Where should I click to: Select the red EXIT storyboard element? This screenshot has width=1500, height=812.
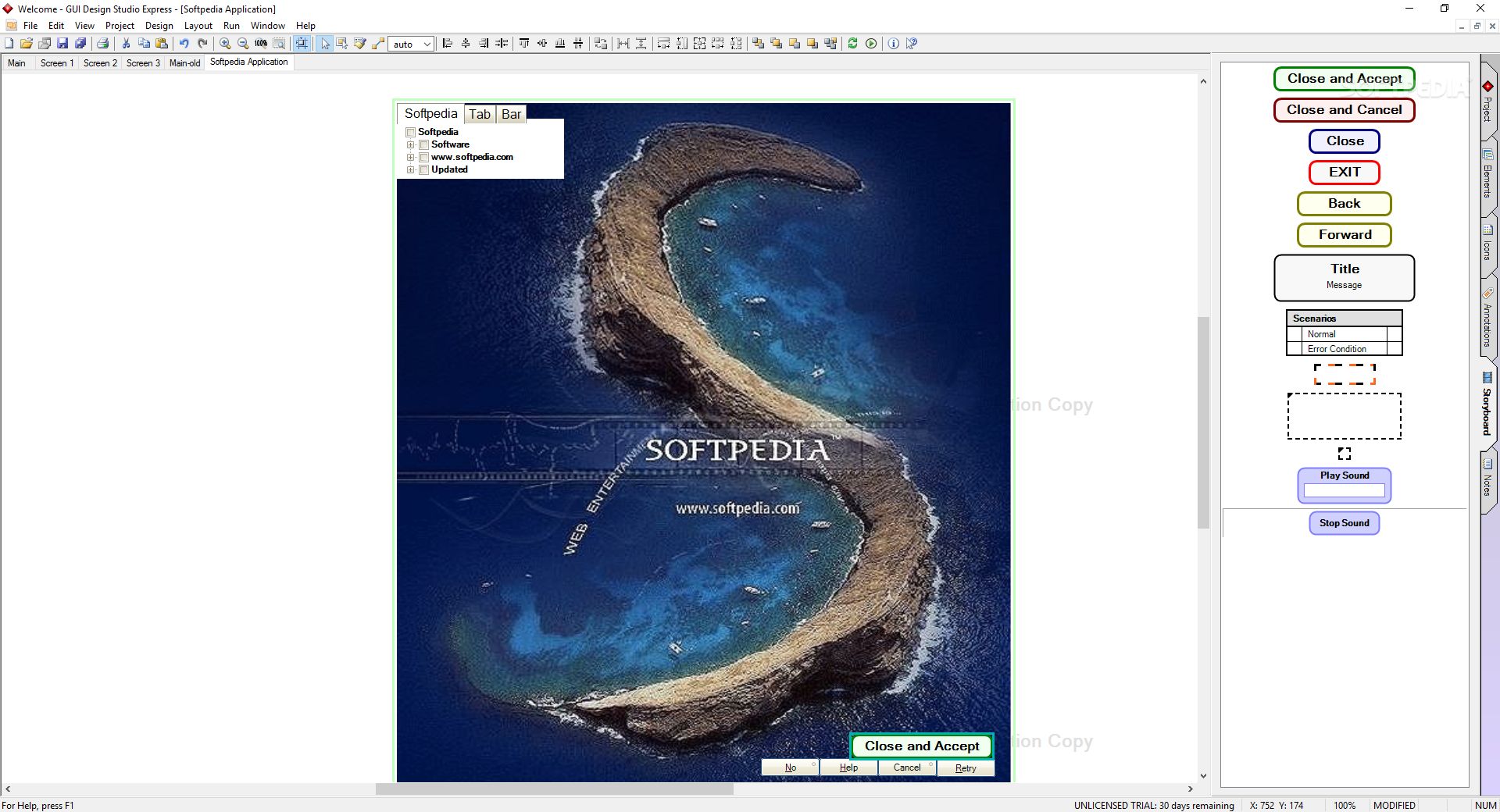coord(1344,173)
